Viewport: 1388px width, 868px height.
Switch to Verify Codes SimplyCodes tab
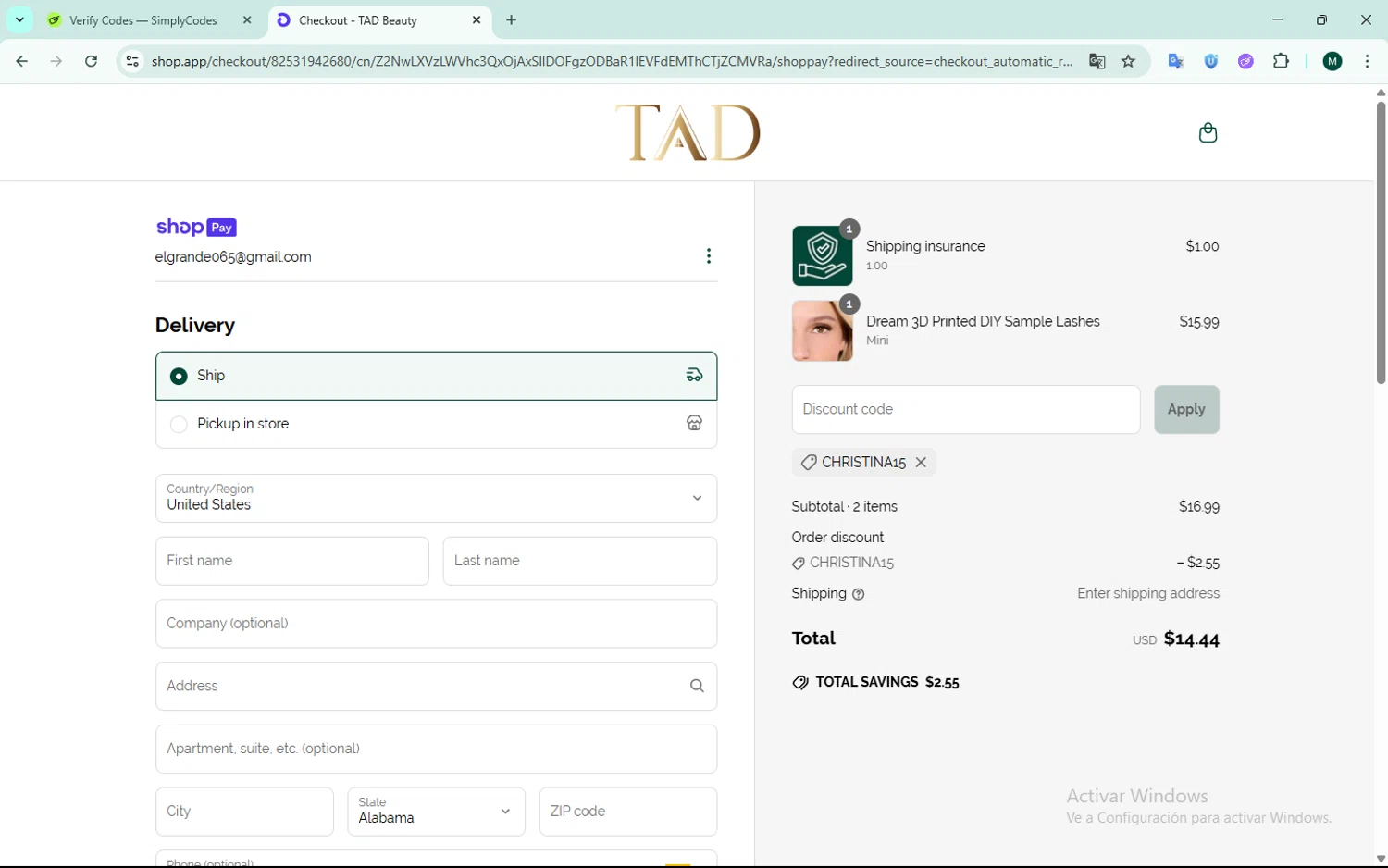[143, 20]
